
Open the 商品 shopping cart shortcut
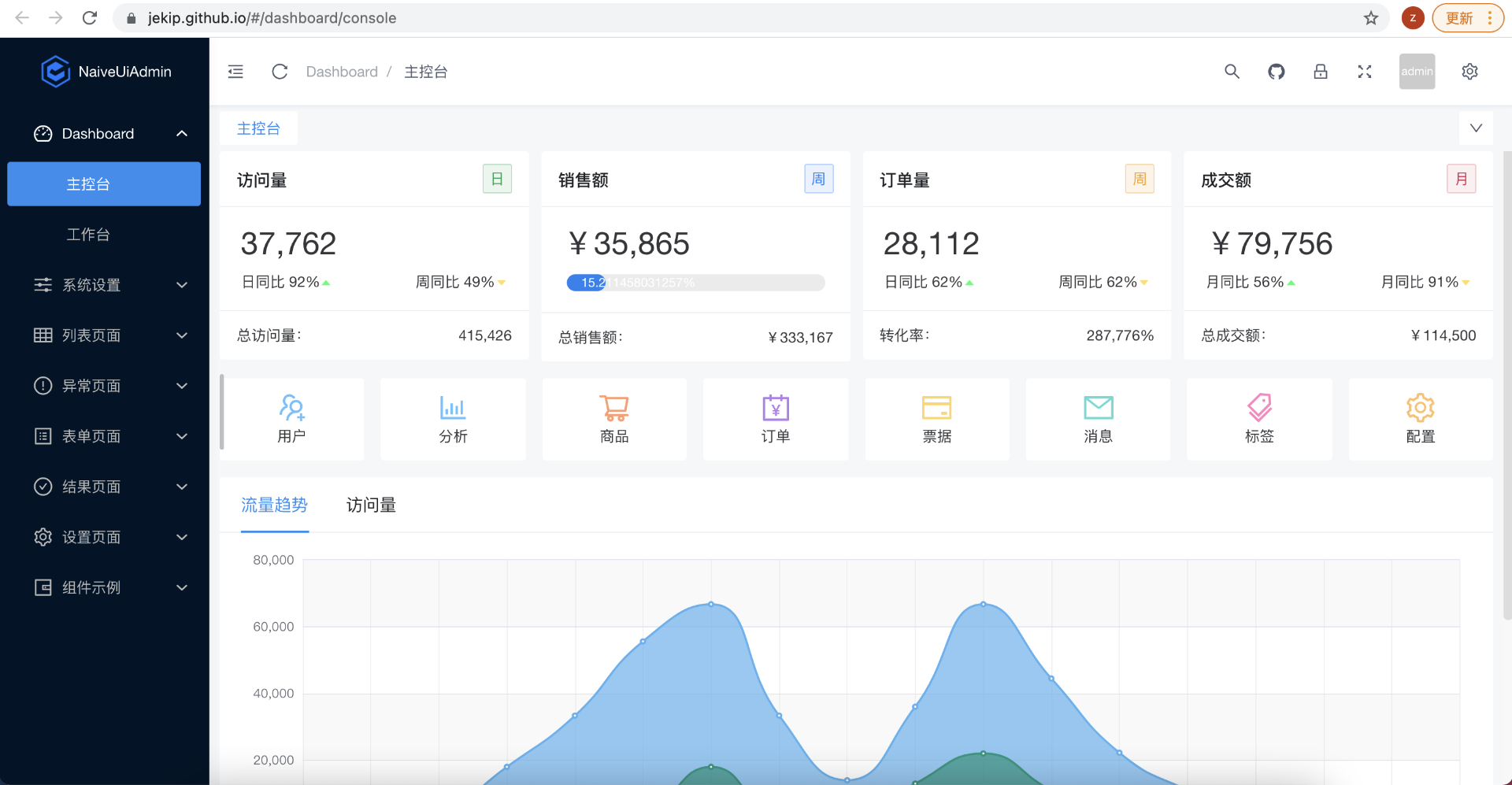[614, 419]
